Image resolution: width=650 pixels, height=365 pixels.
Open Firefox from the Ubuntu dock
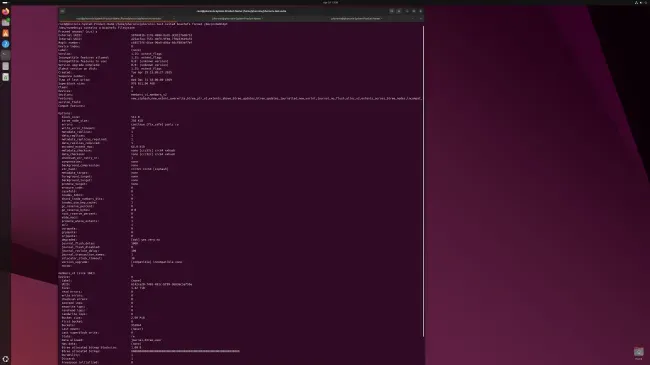[5, 12]
